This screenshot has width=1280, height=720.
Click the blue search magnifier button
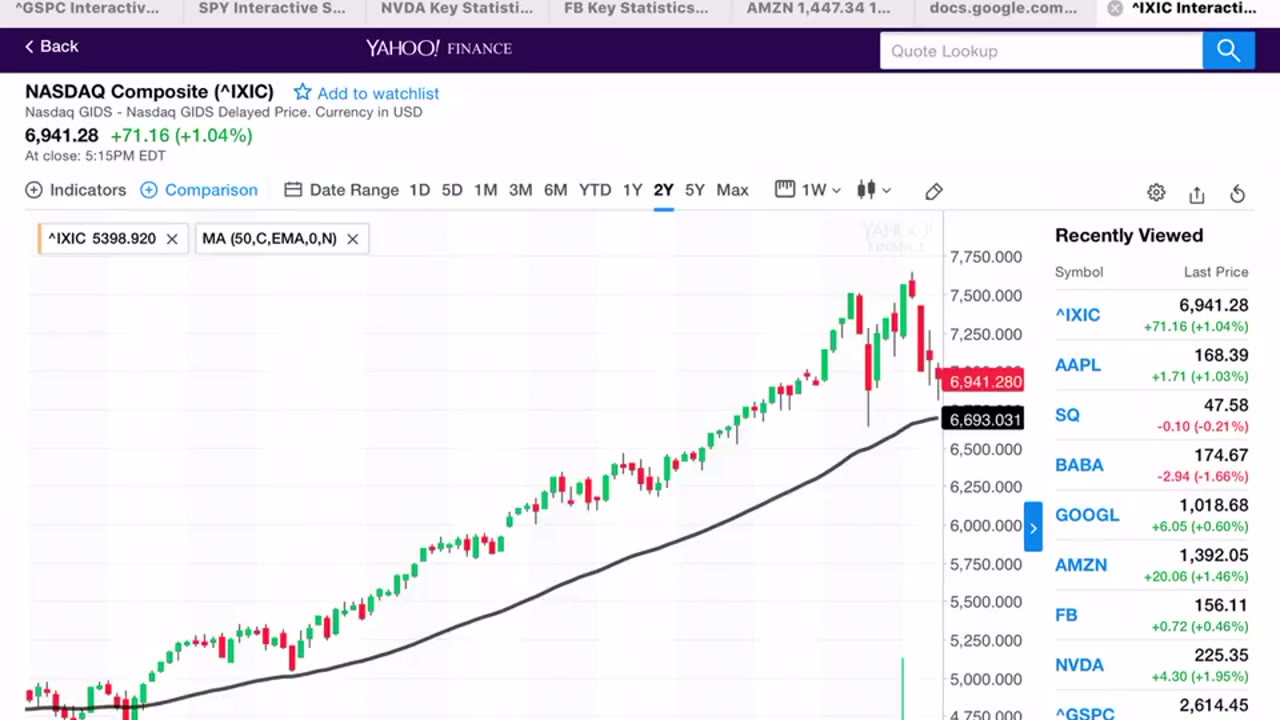tap(1228, 51)
